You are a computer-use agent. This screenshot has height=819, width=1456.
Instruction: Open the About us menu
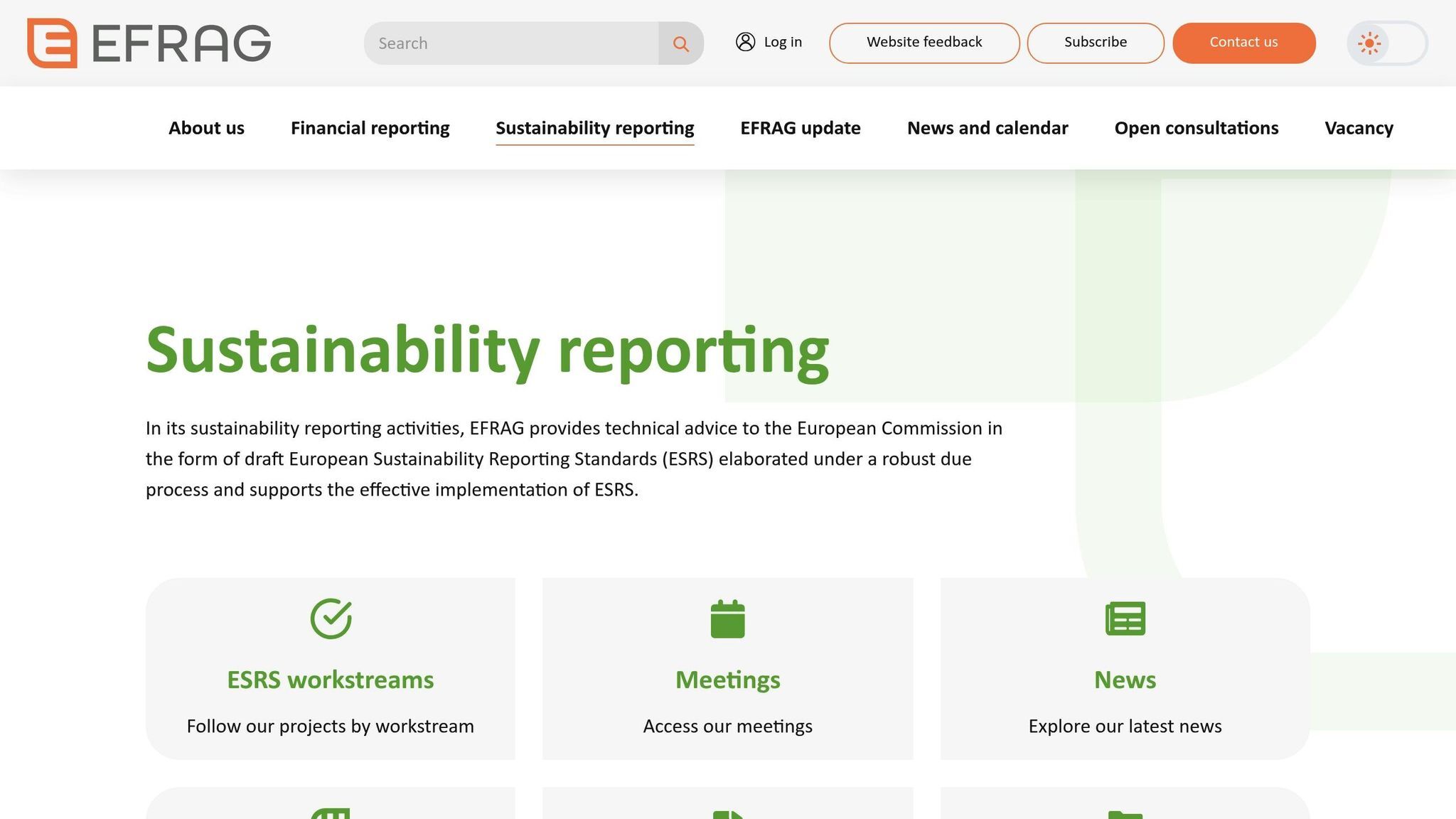point(206,128)
